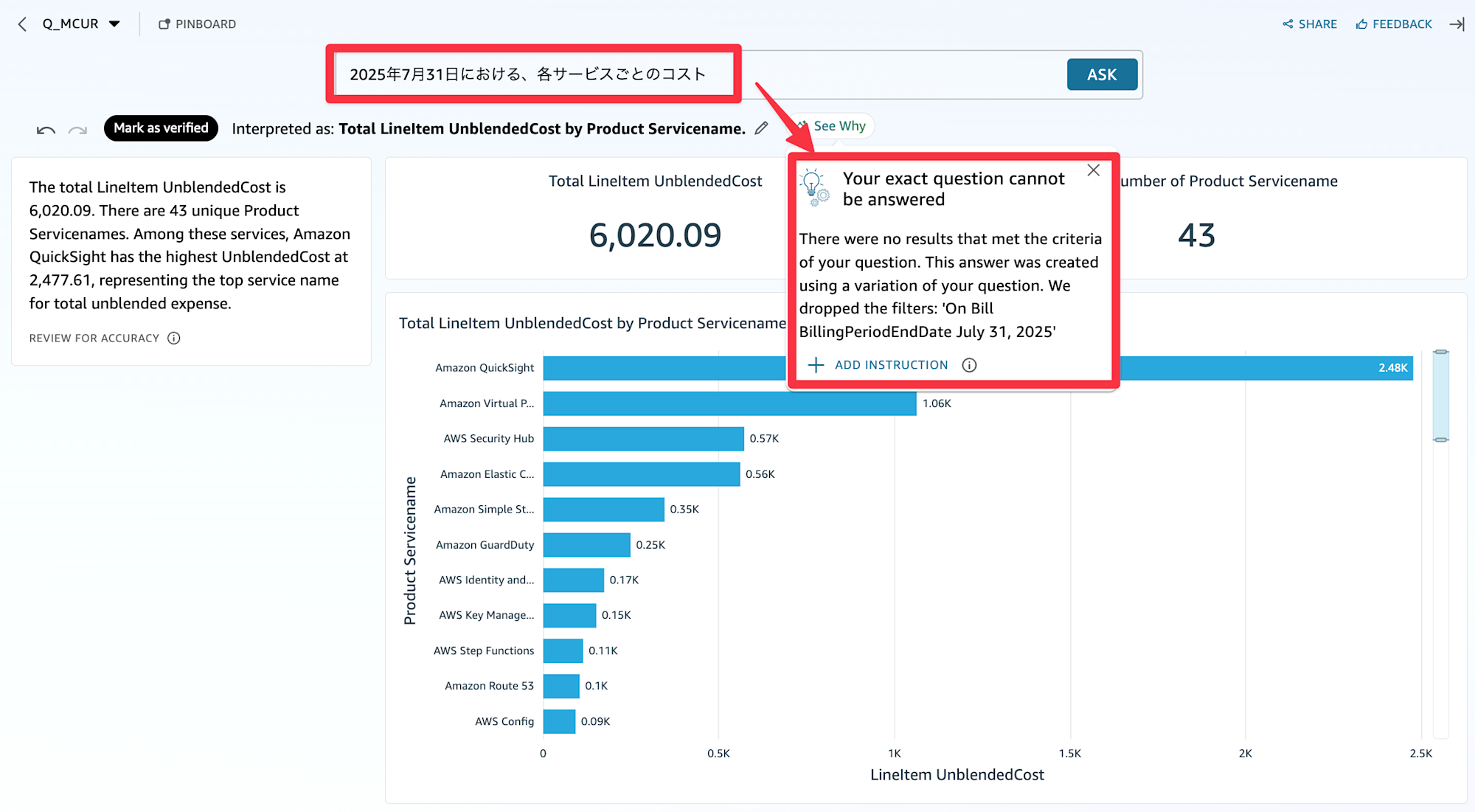Click the Share button
The height and width of the screenshot is (812, 1475).
[1310, 24]
